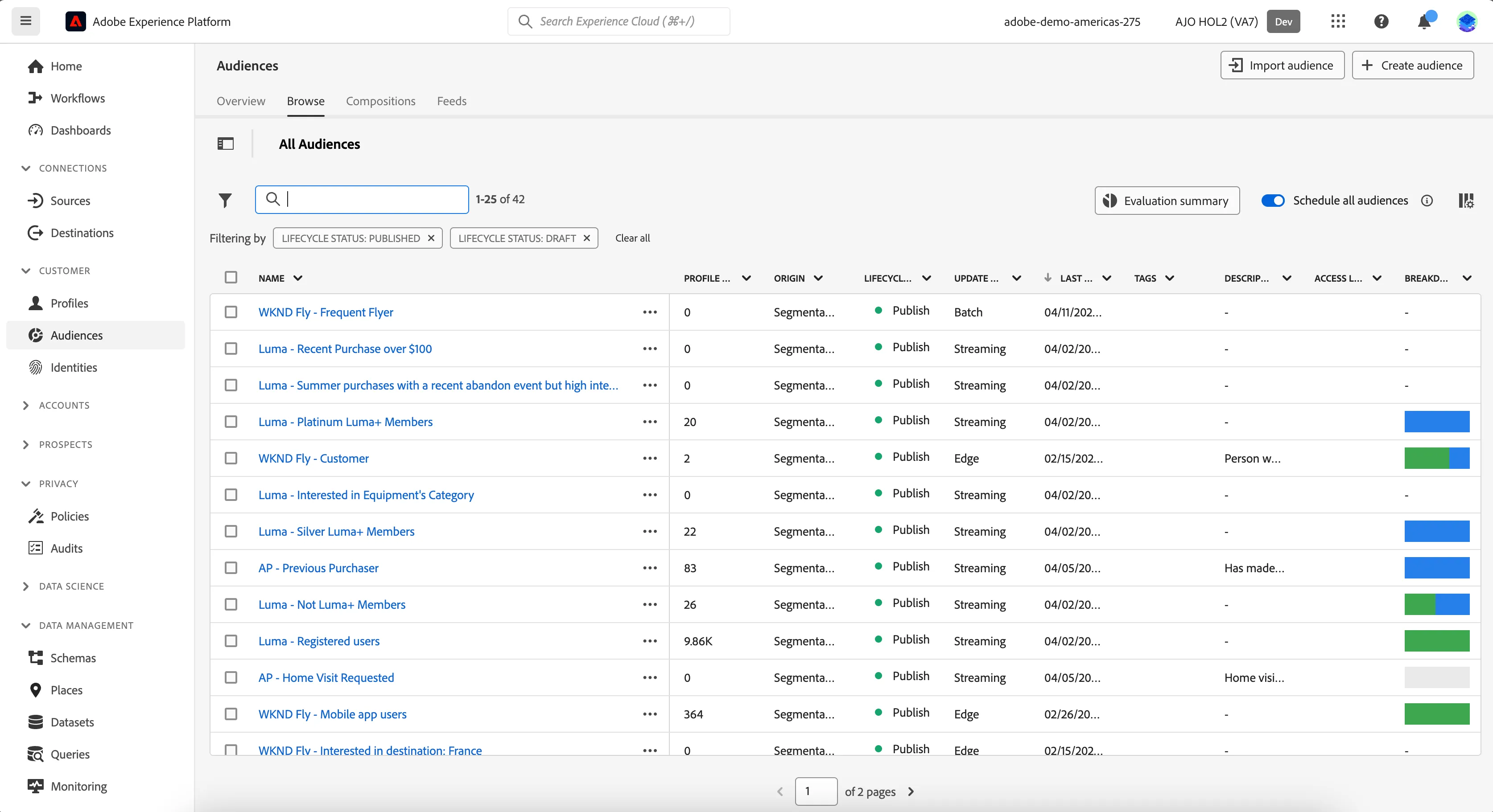Switch to the Feeds tab

(451, 101)
